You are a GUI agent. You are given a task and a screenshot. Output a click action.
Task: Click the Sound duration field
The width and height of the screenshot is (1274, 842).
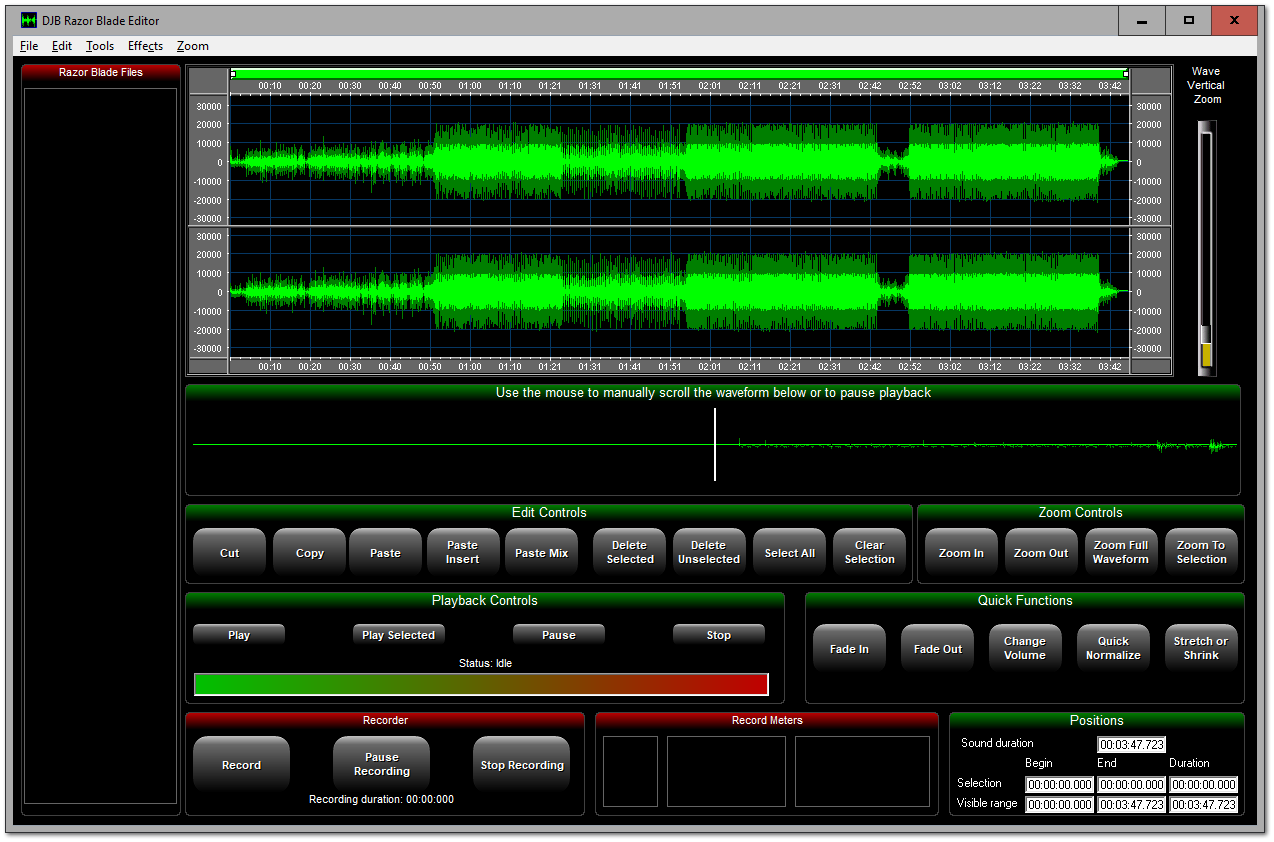[1132, 745]
